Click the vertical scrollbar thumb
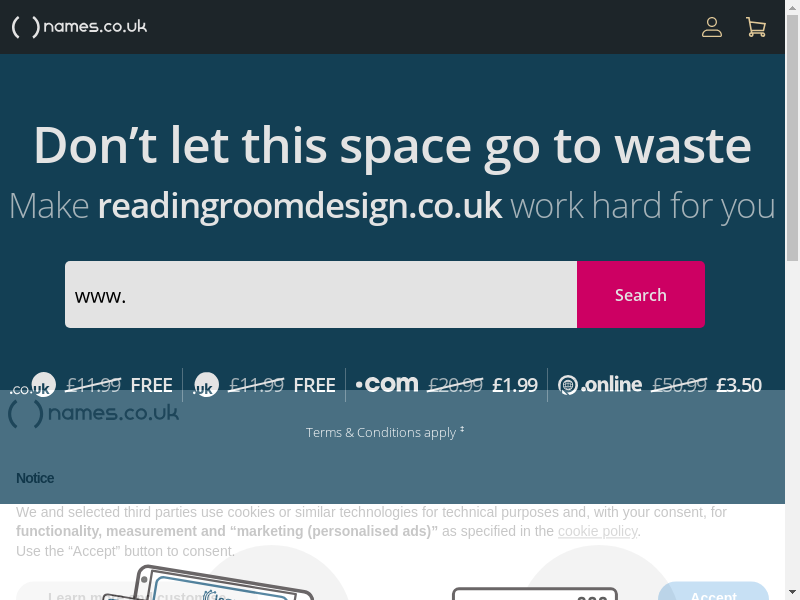This screenshot has height=600, width=800. click(x=792, y=138)
